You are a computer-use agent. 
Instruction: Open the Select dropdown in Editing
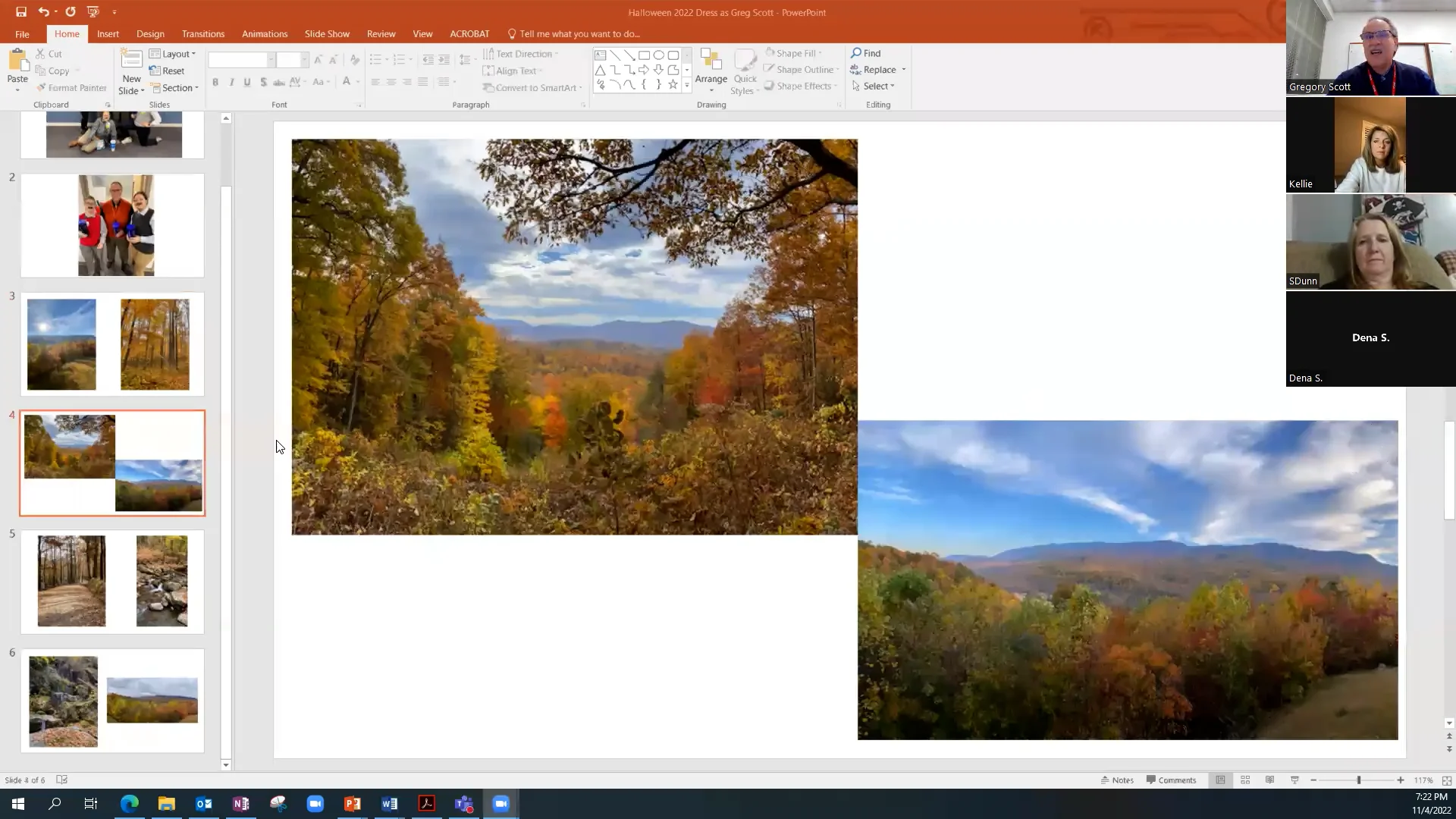click(x=873, y=86)
